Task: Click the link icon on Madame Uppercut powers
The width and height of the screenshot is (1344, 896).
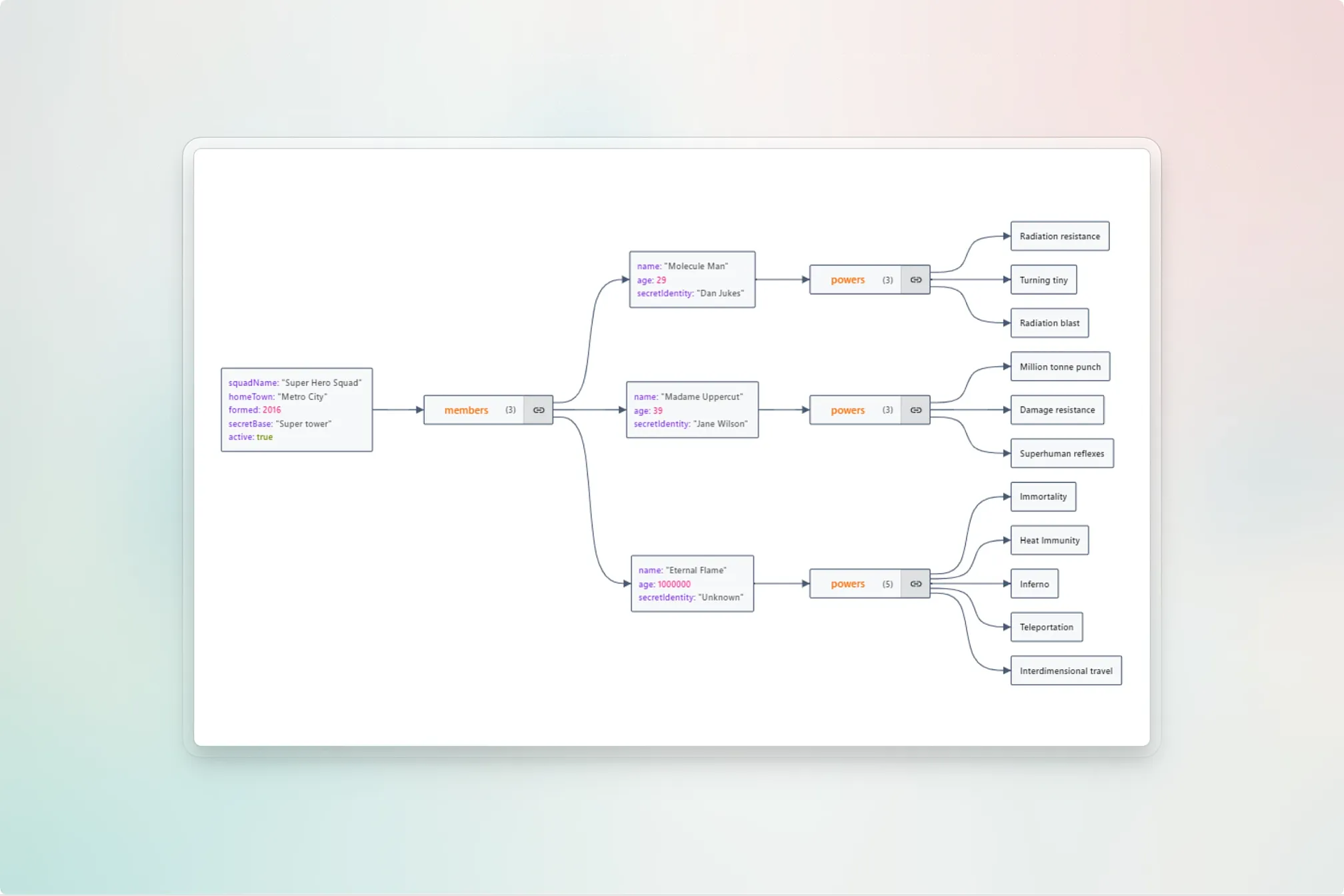Action: (916, 410)
